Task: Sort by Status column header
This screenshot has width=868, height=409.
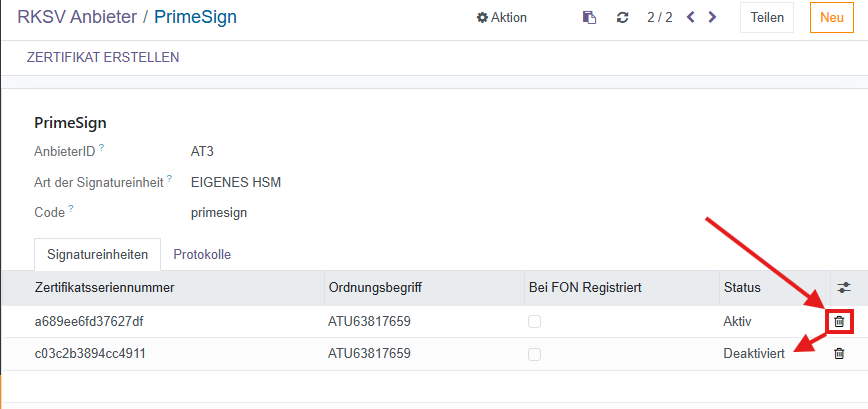Action: click(742, 288)
